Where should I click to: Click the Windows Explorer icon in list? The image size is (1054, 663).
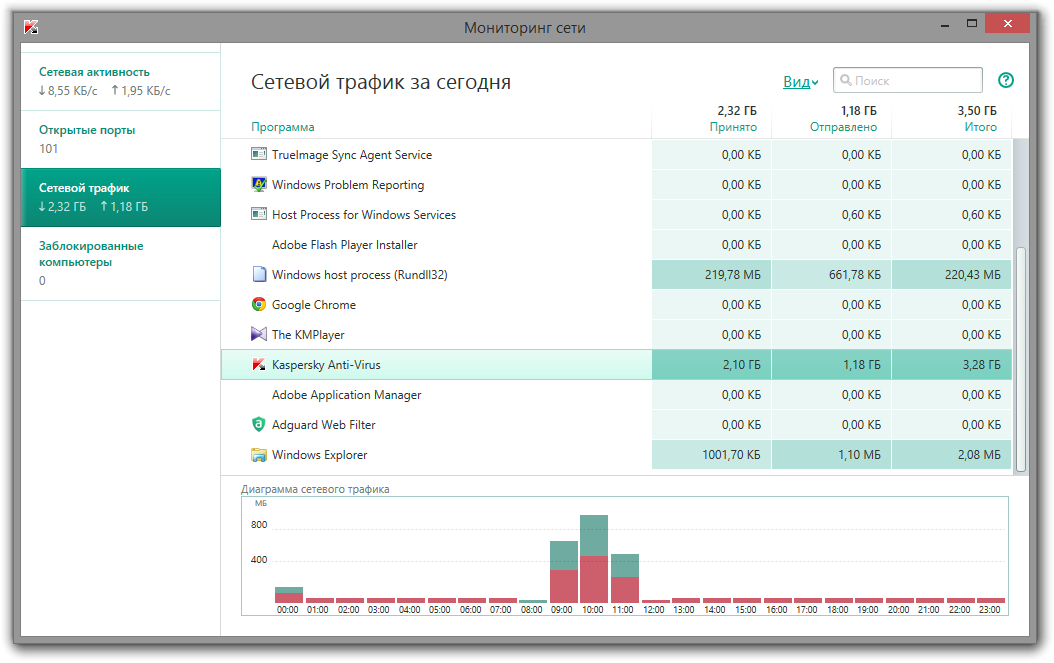(259, 455)
